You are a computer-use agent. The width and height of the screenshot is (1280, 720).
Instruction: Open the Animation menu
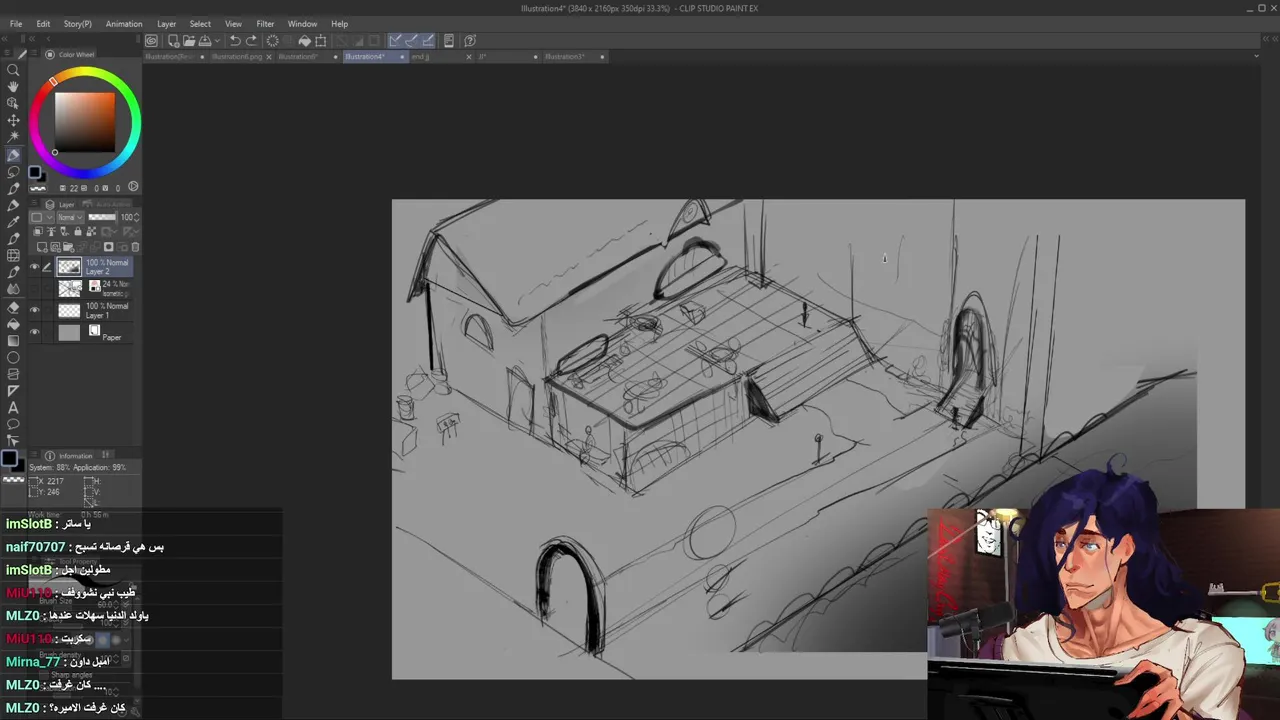pos(124,24)
